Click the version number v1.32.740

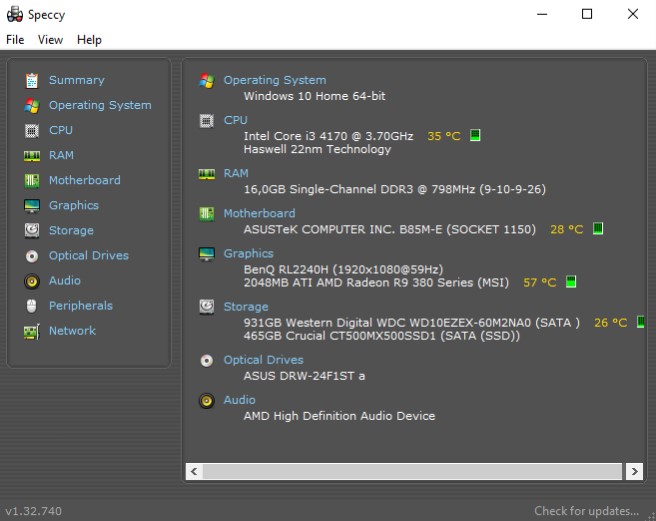pos(33,511)
